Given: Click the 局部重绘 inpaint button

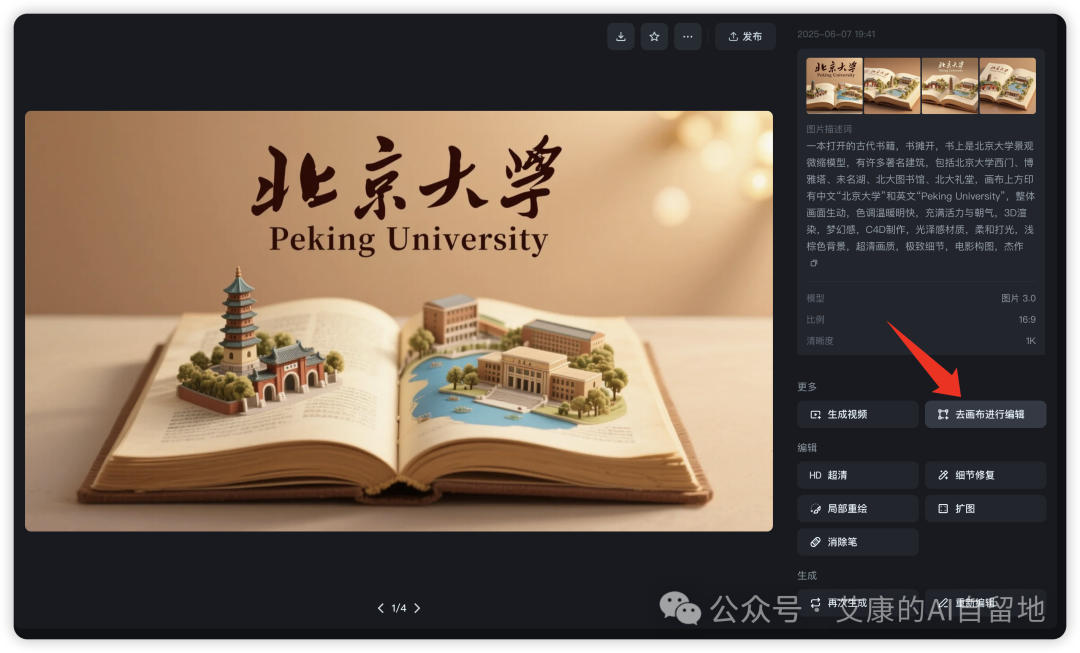Looking at the screenshot, I should (858, 508).
